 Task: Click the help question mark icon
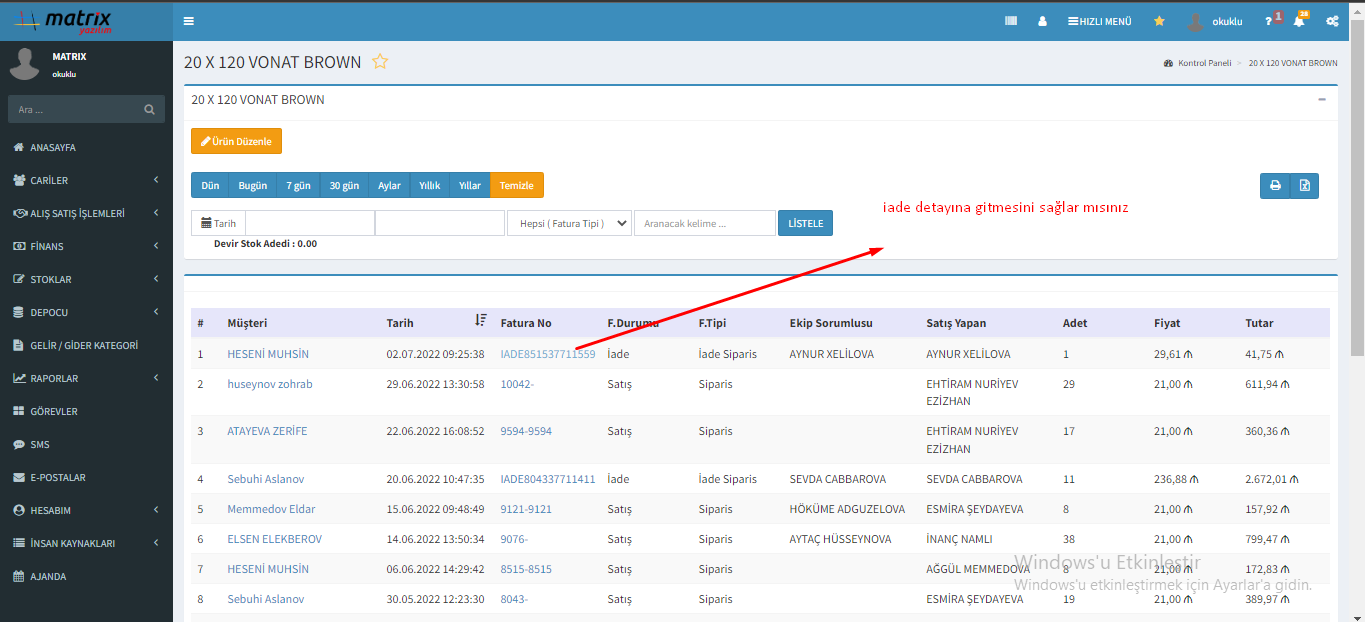click(x=1269, y=21)
